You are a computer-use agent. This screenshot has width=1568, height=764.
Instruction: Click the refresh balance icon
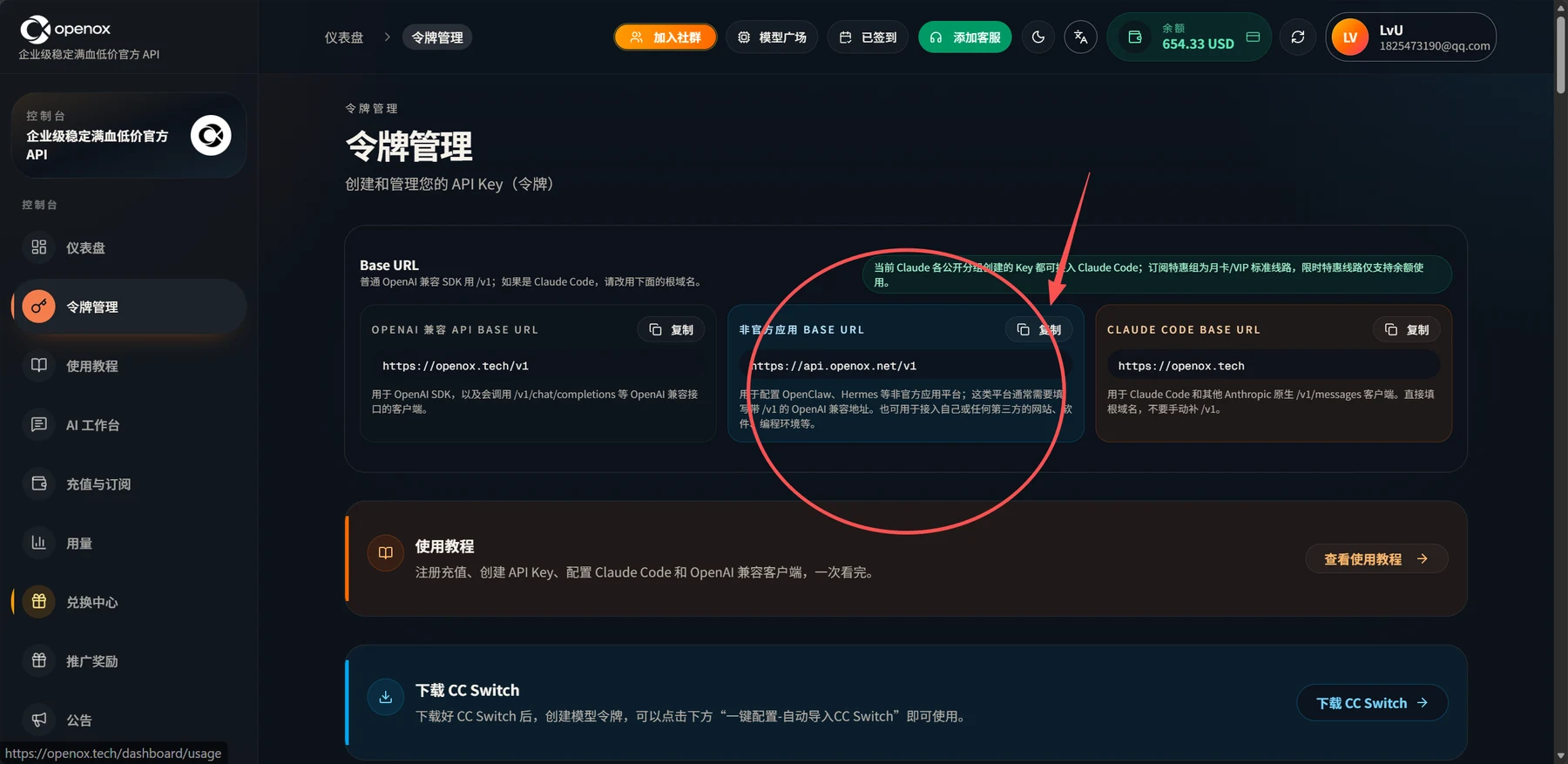point(1298,37)
